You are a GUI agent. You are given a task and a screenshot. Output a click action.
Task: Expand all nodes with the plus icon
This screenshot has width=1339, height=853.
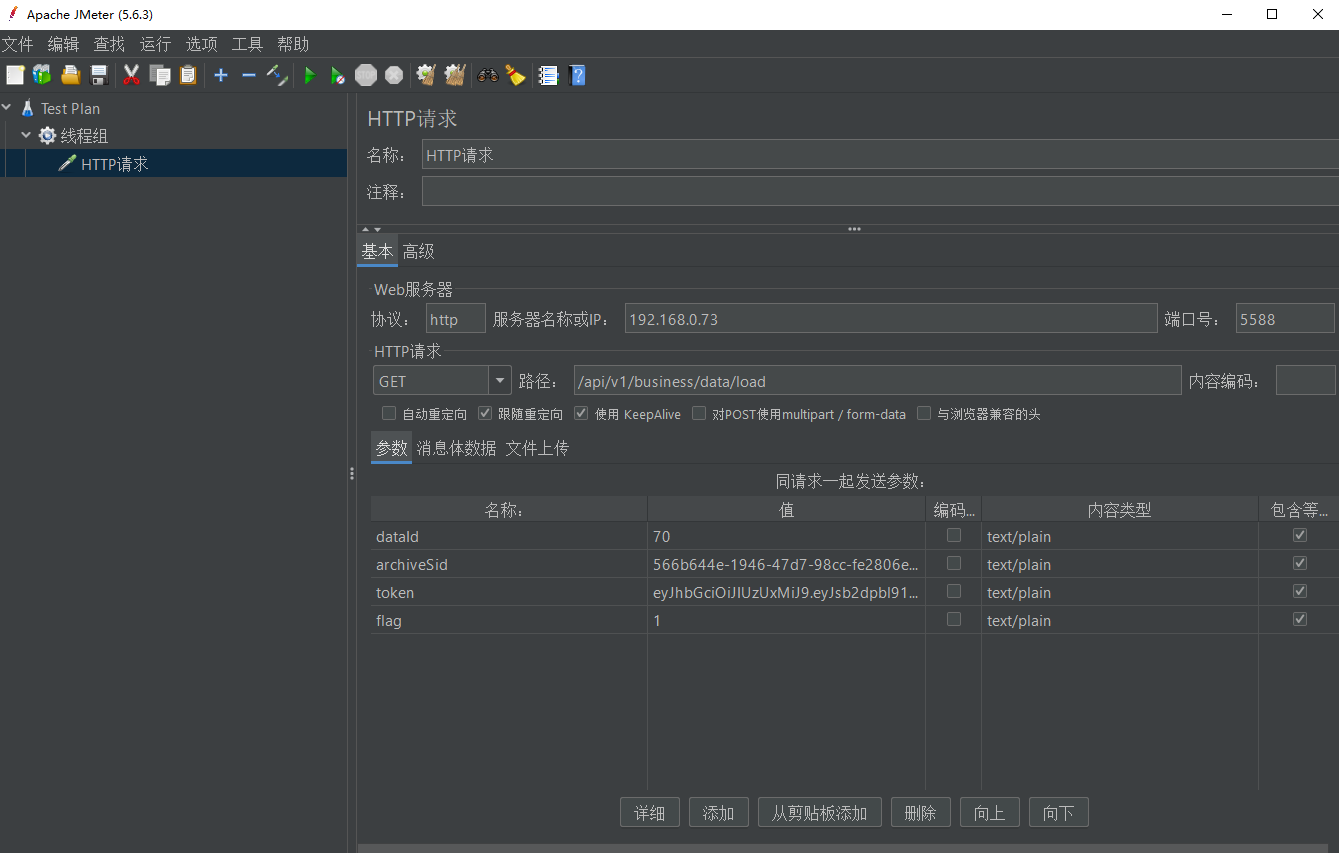tap(221, 75)
